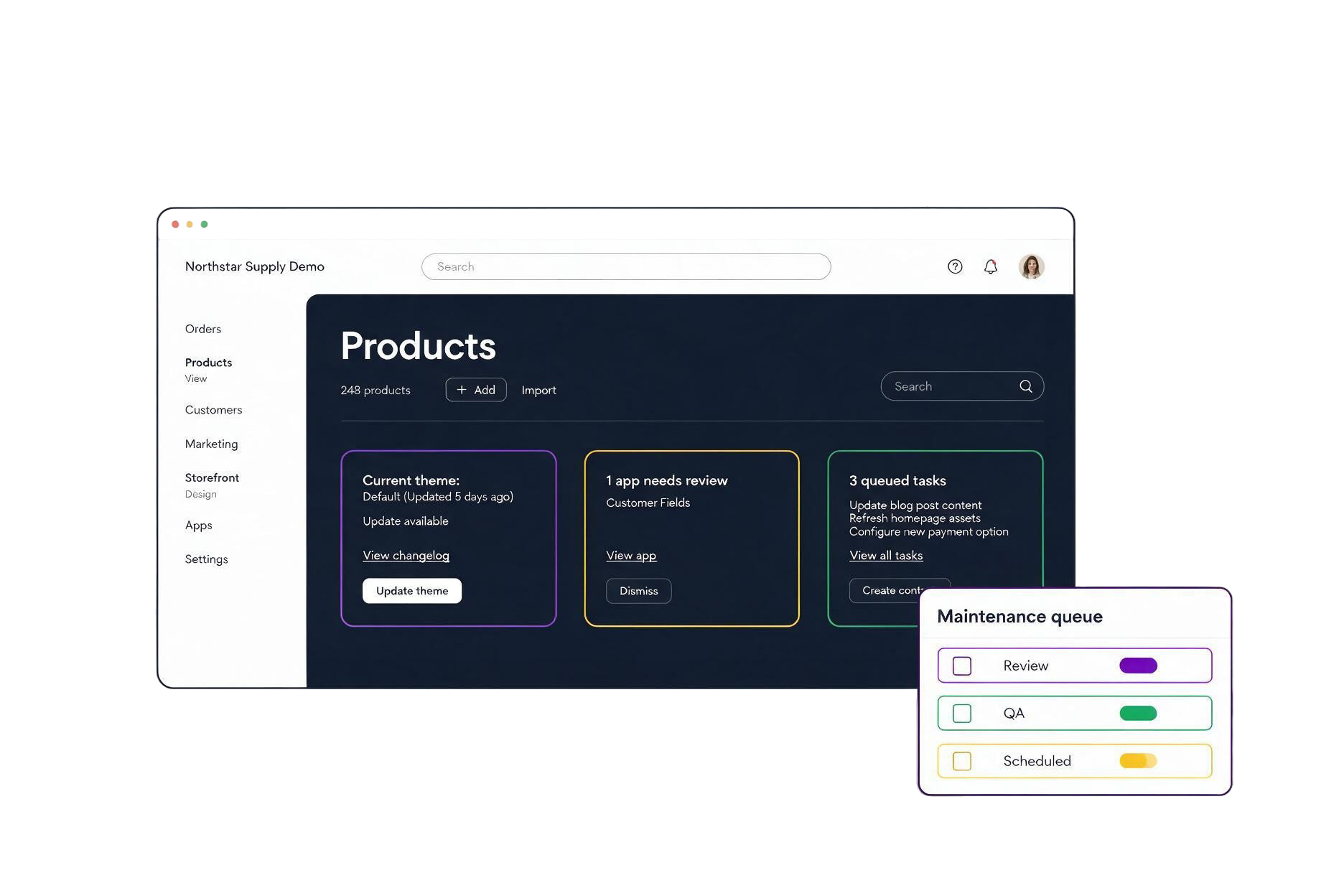This screenshot has width=1344, height=896.
Task: Open the View app link
Action: tap(631, 556)
